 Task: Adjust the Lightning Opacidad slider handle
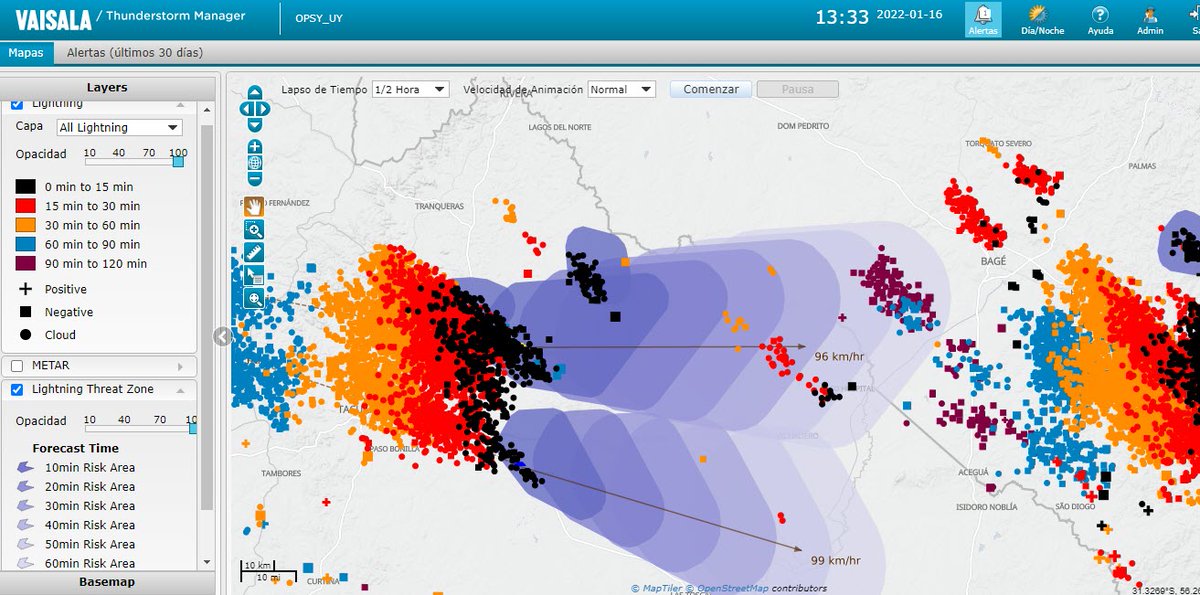tap(178, 161)
